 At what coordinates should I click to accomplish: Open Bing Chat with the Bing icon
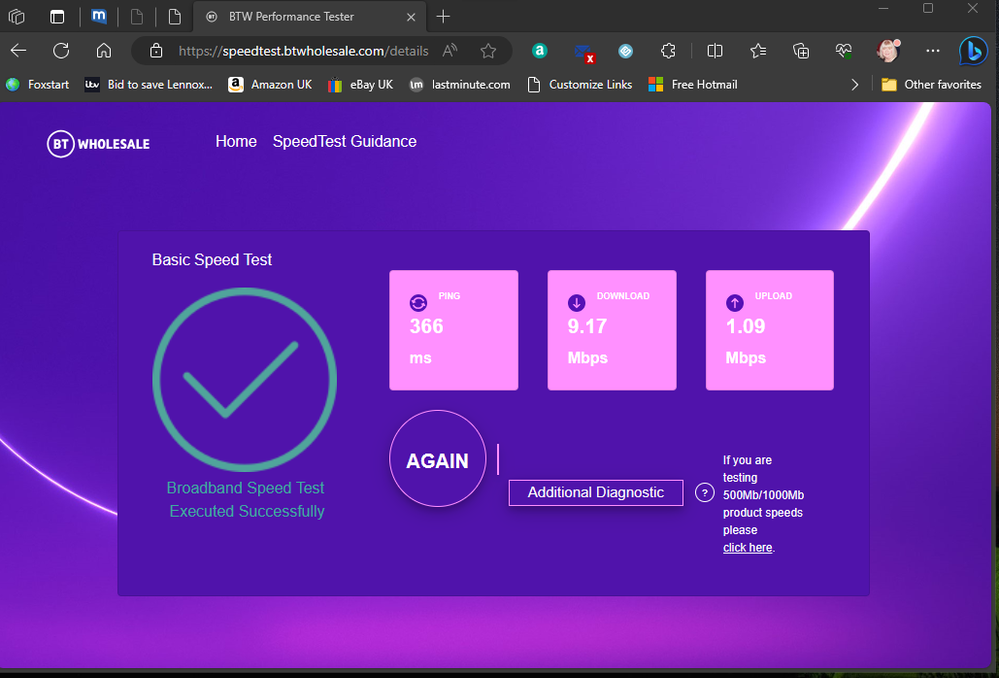[x=972, y=50]
